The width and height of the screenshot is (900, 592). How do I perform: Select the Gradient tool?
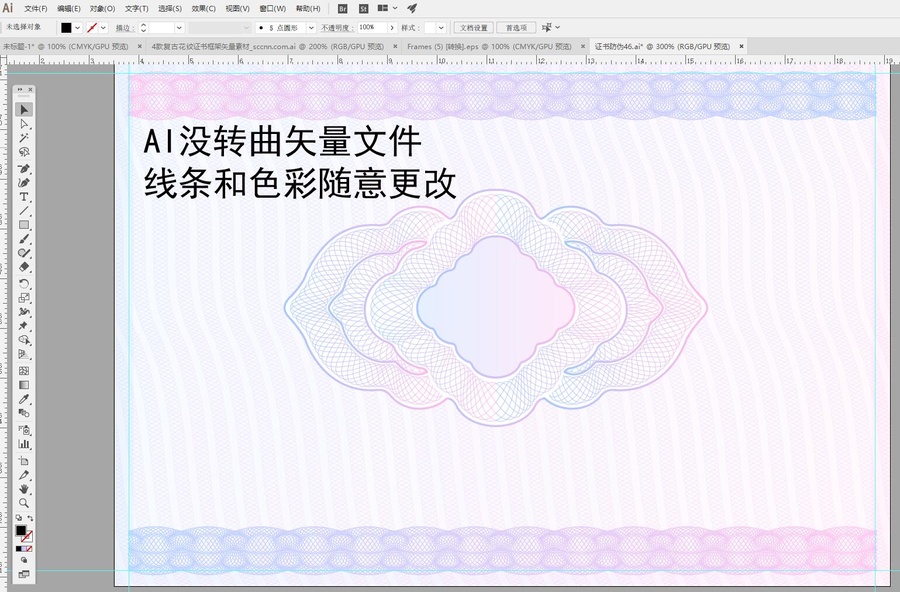coord(24,385)
